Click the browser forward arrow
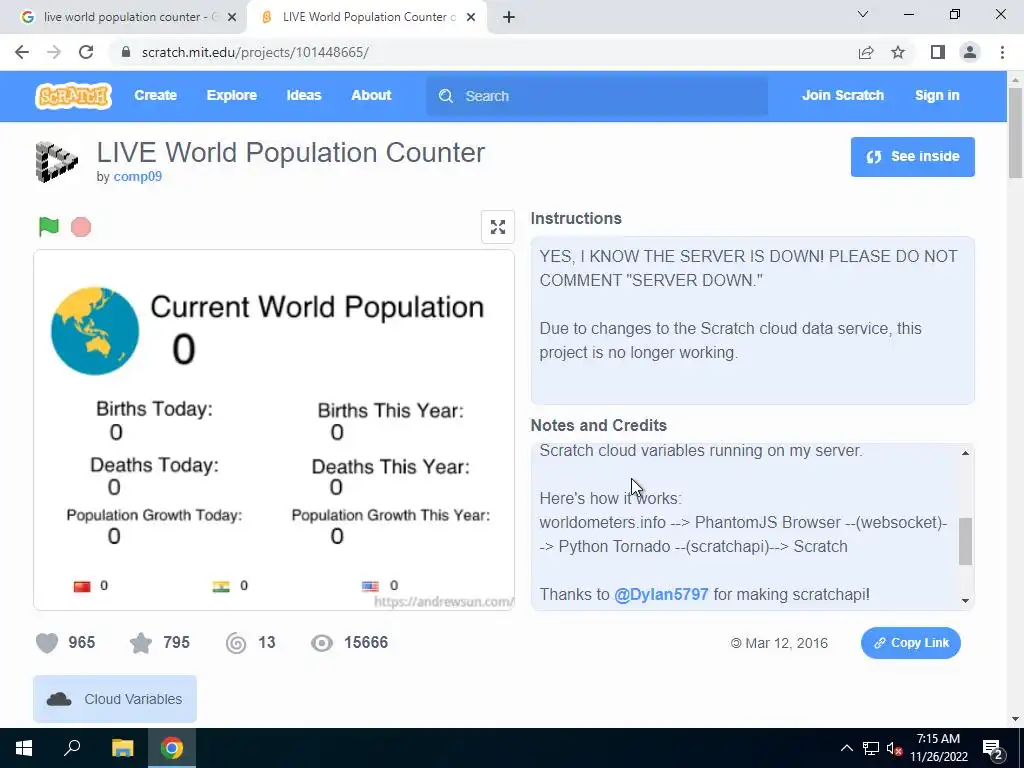This screenshot has height=768, width=1024. [54, 52]
